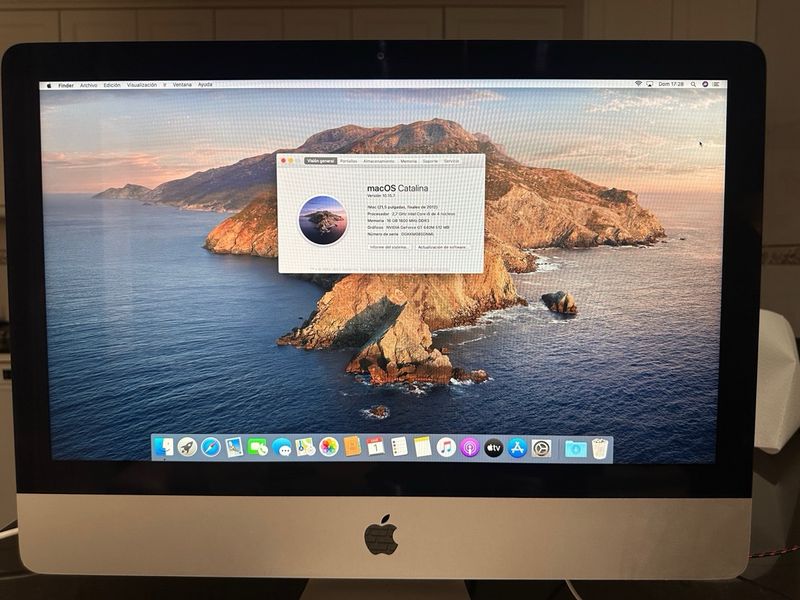800x600 pixels.
Task: Open Notes yellow pad icon
Action: pyautogui.click(x=423, y=447)
